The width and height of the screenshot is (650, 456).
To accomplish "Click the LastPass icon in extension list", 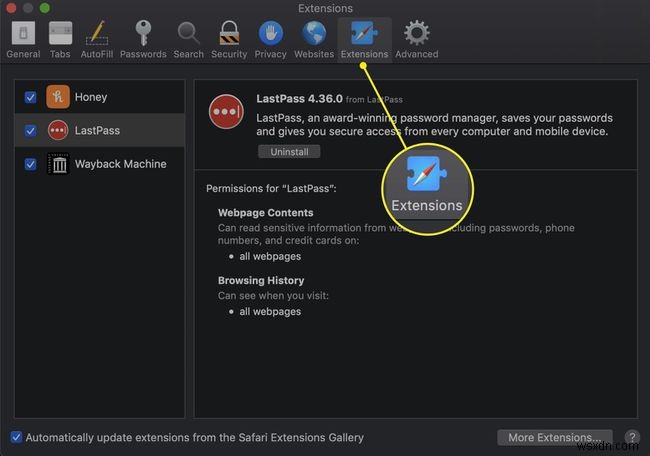I will pos(58,130).
